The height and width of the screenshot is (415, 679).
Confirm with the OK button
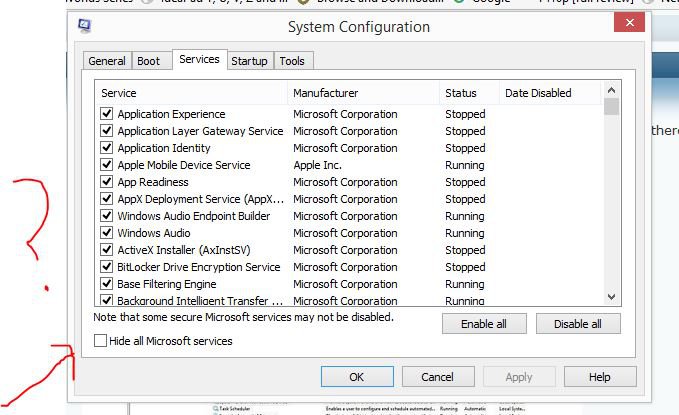click(357, 376)
